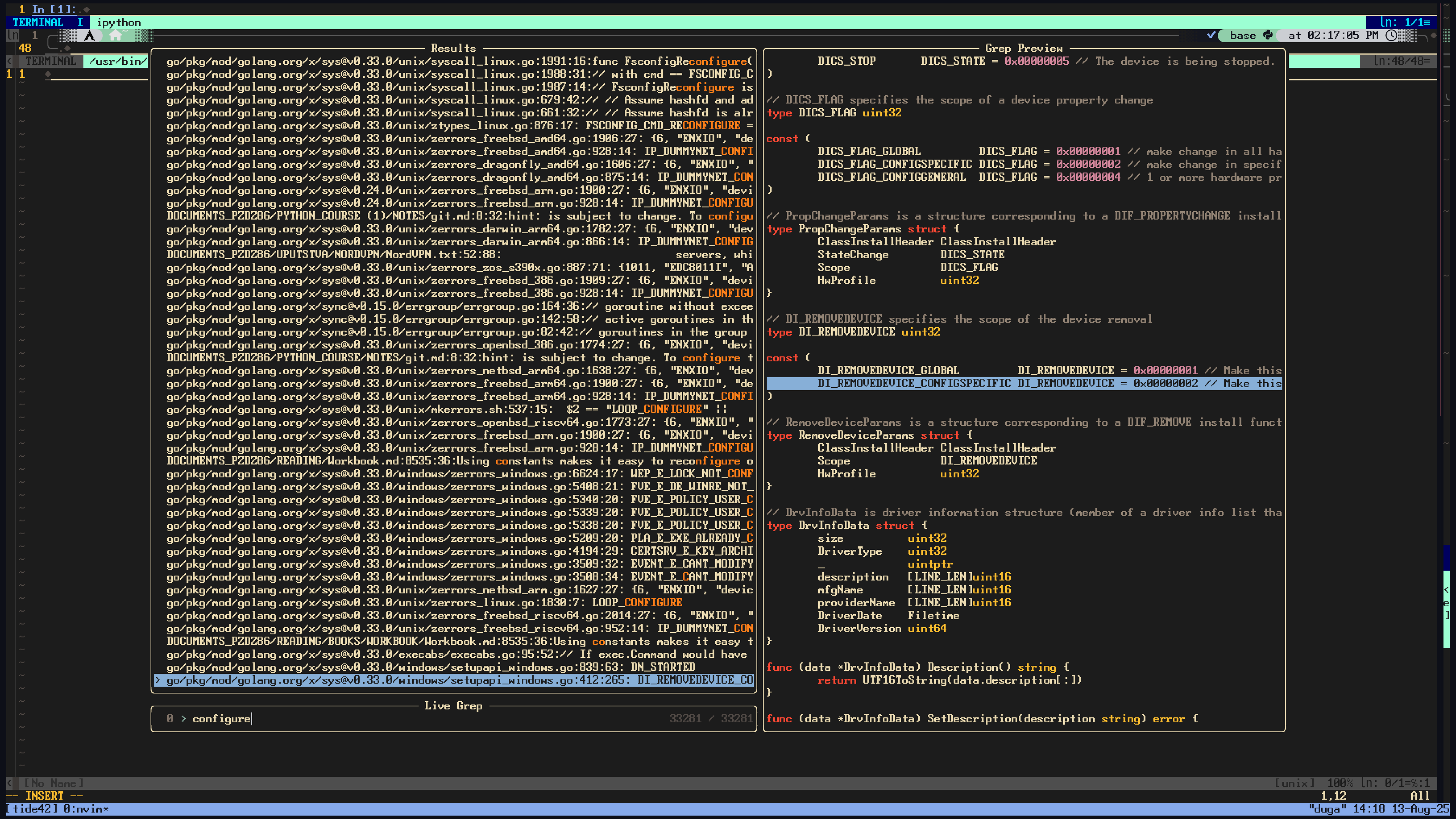Select the TERMINAL mode label in top statusline
The image size is (1456, 819).
pyautogui.click(x=38, y=23)
